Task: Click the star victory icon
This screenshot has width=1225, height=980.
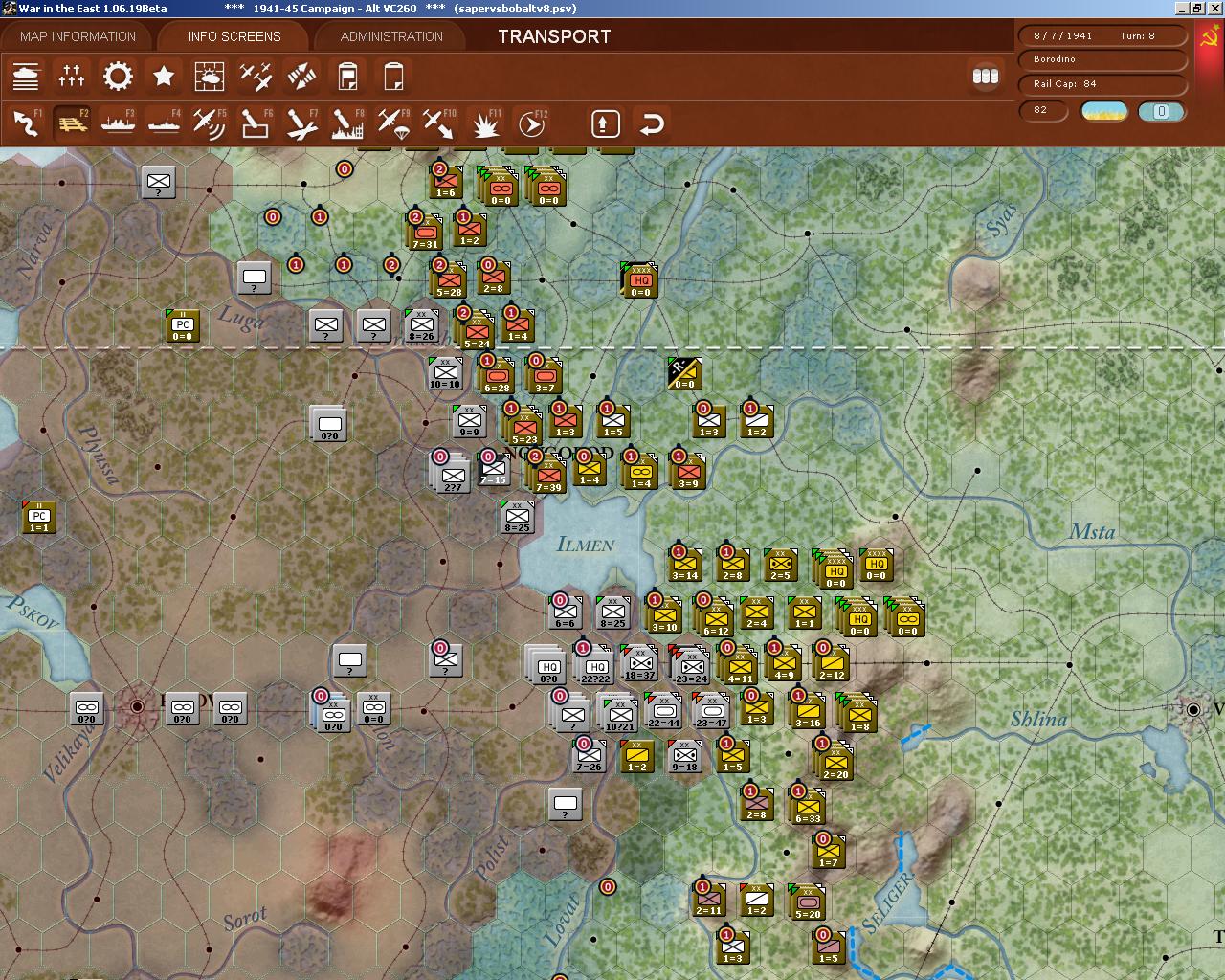Action: (x=164, y=76)
